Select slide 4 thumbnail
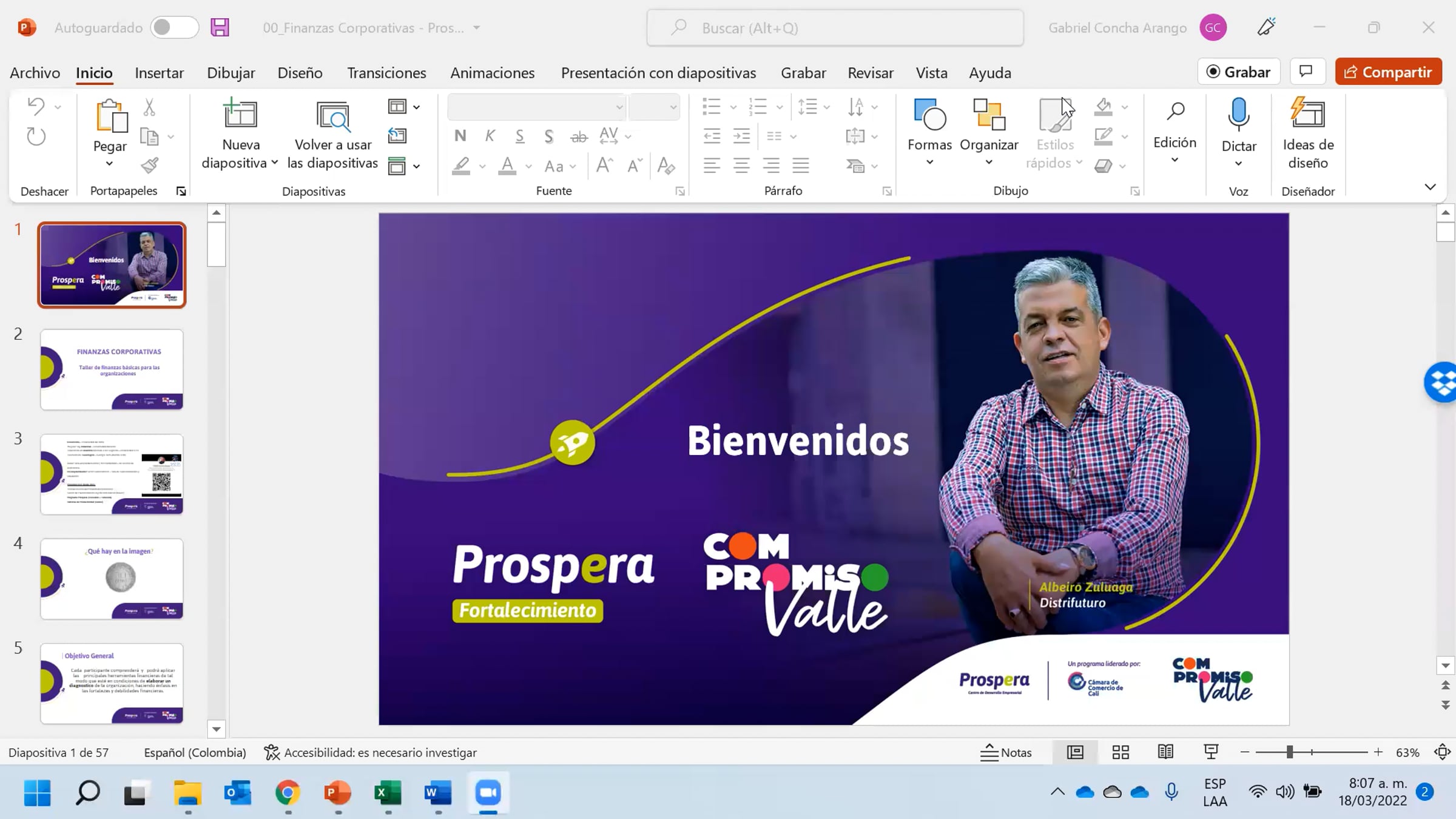This screenshot has width=1456, height=819. click(112, 579)
